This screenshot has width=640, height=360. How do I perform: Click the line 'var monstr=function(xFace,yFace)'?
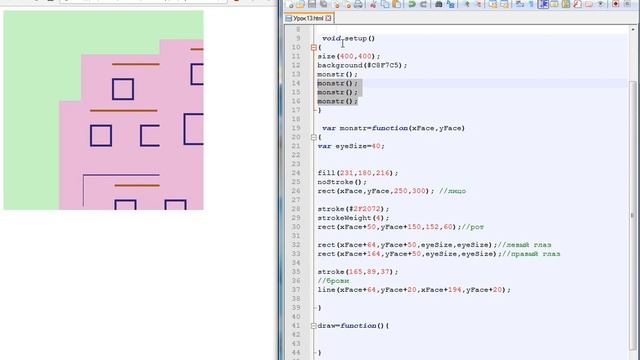click(x=393, y=128)
